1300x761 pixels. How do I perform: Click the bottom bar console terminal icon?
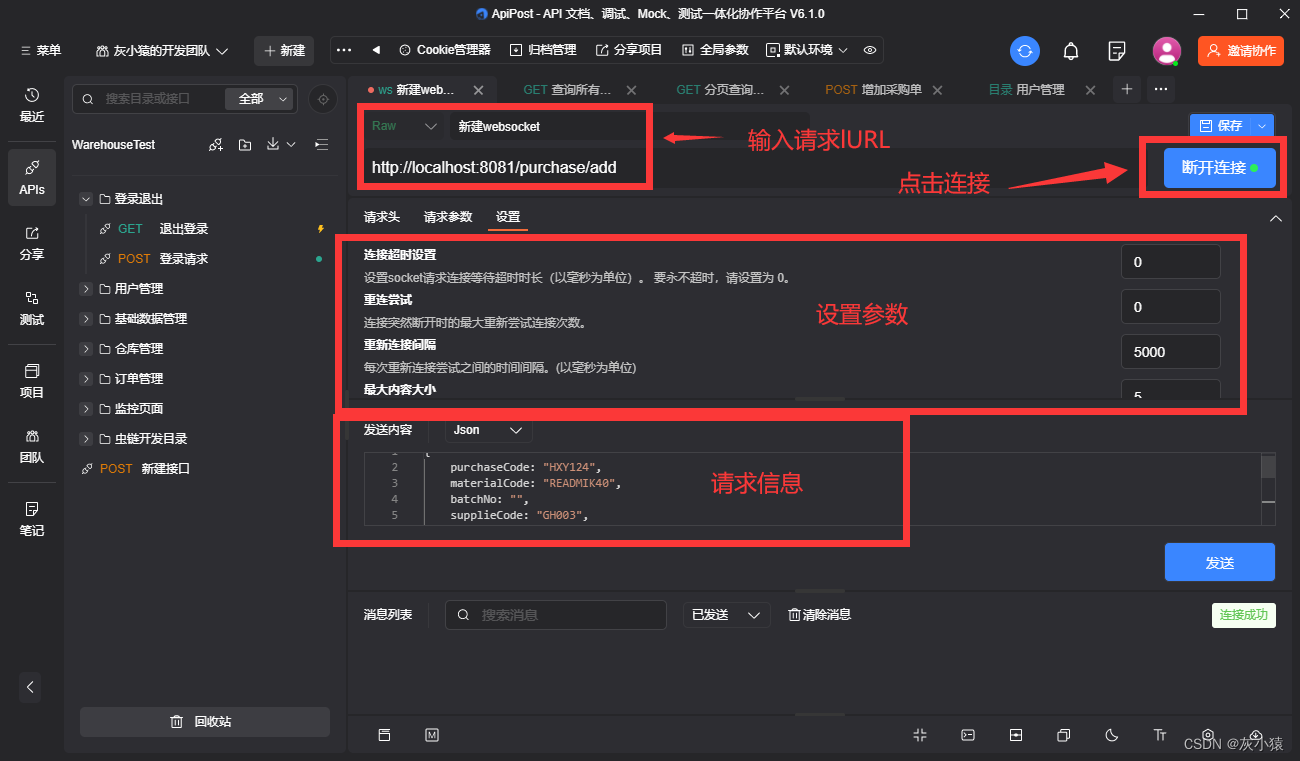click(968, 735)
